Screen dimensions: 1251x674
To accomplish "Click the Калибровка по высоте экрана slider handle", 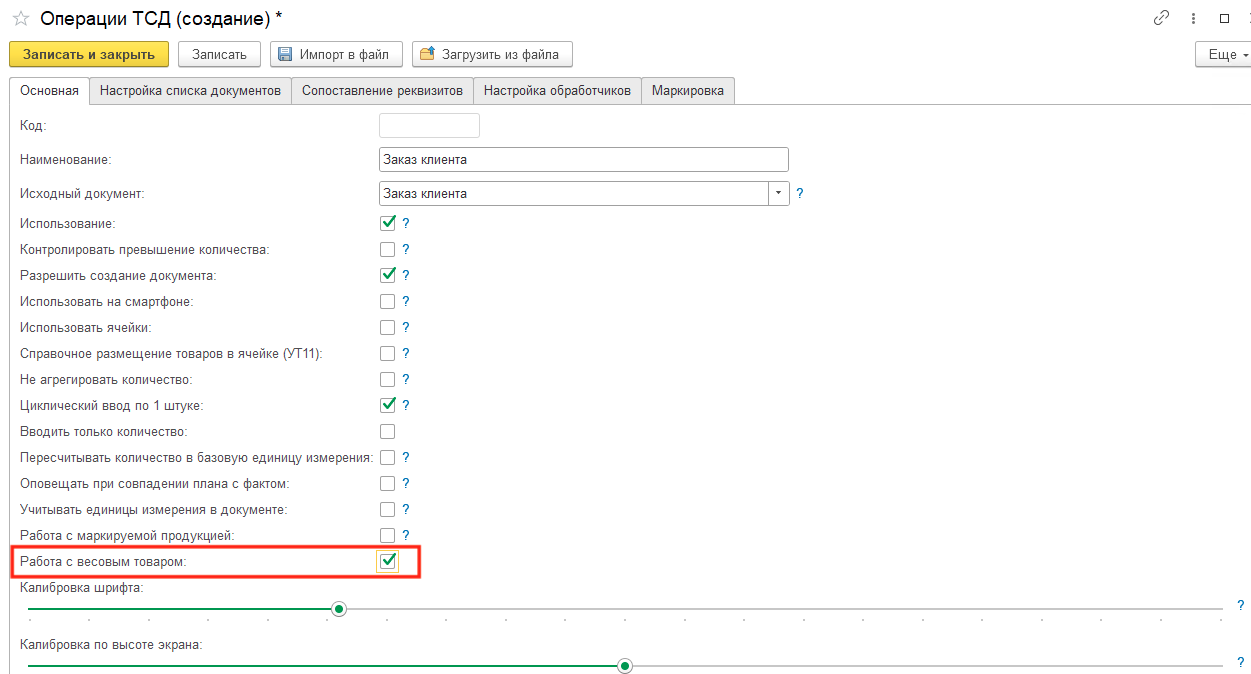I will coord(626,665).
